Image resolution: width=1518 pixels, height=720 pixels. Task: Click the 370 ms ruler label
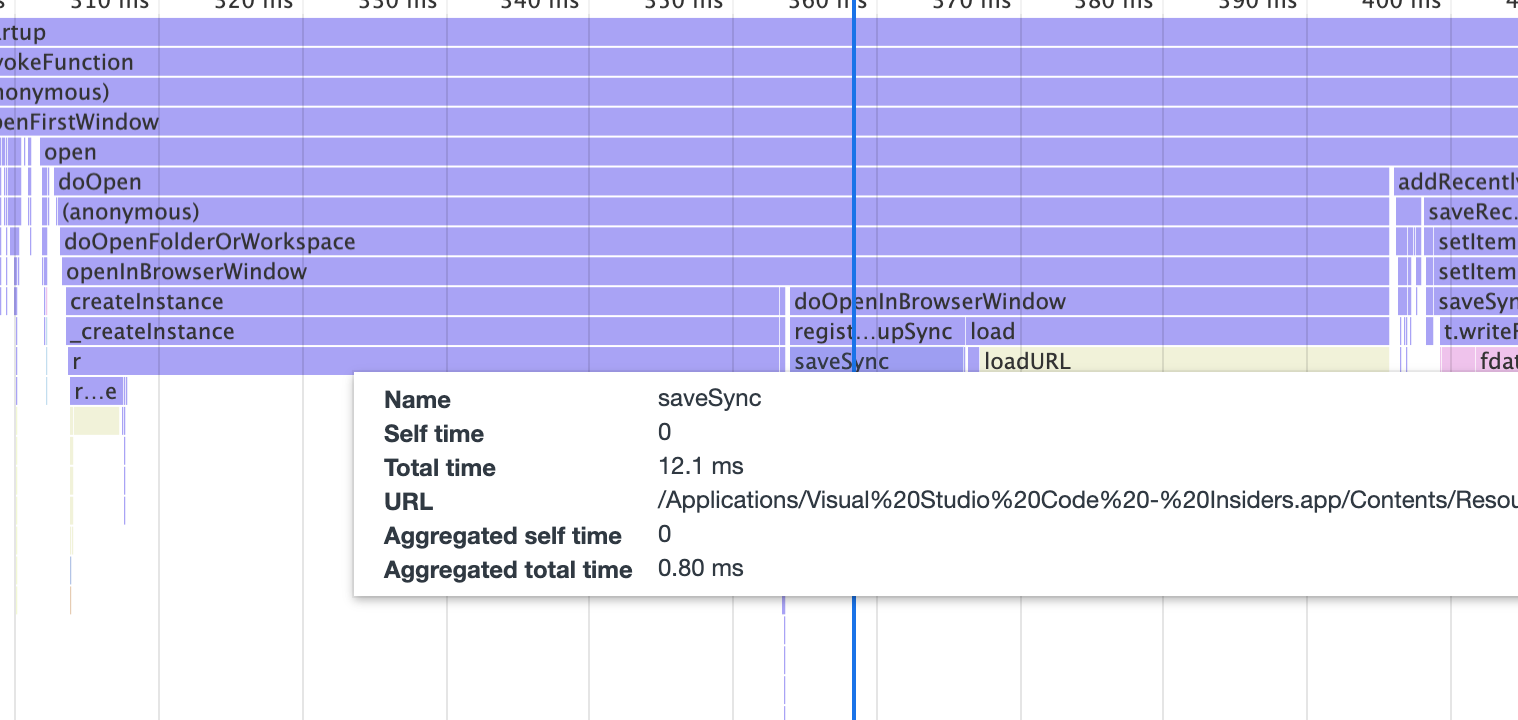click(x=974, y=5)
